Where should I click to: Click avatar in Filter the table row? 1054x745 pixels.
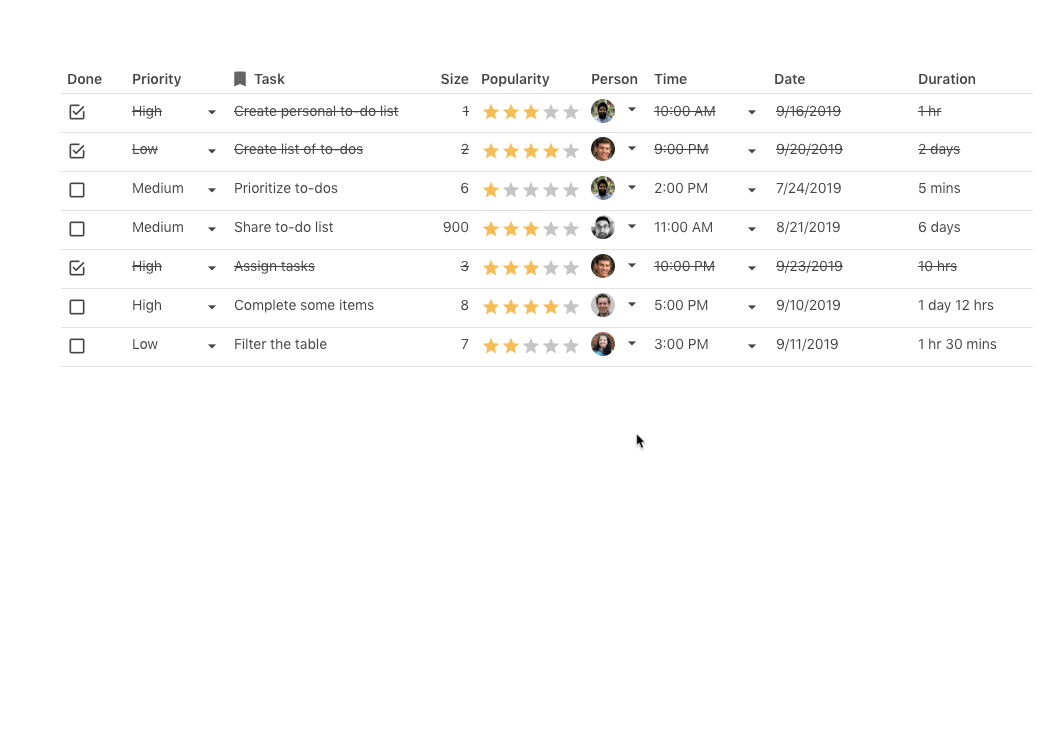click(x=602, y=345)
